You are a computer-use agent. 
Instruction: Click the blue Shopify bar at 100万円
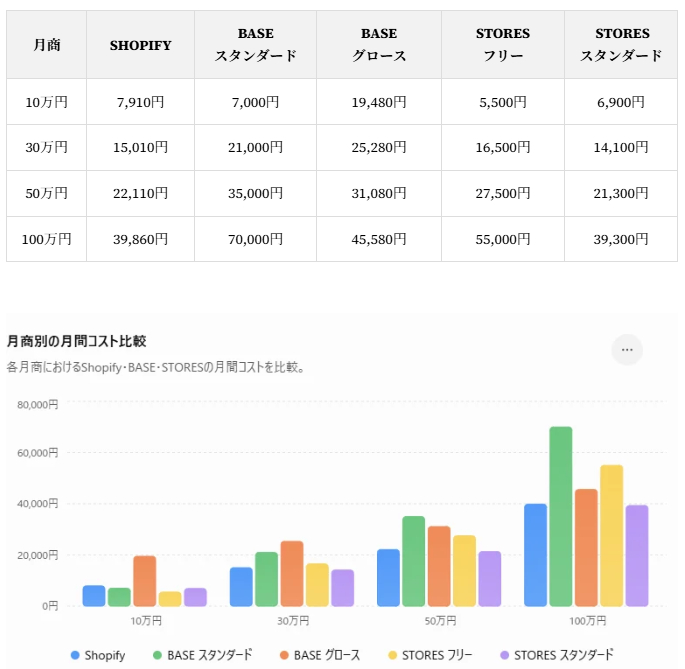point(535,555)
